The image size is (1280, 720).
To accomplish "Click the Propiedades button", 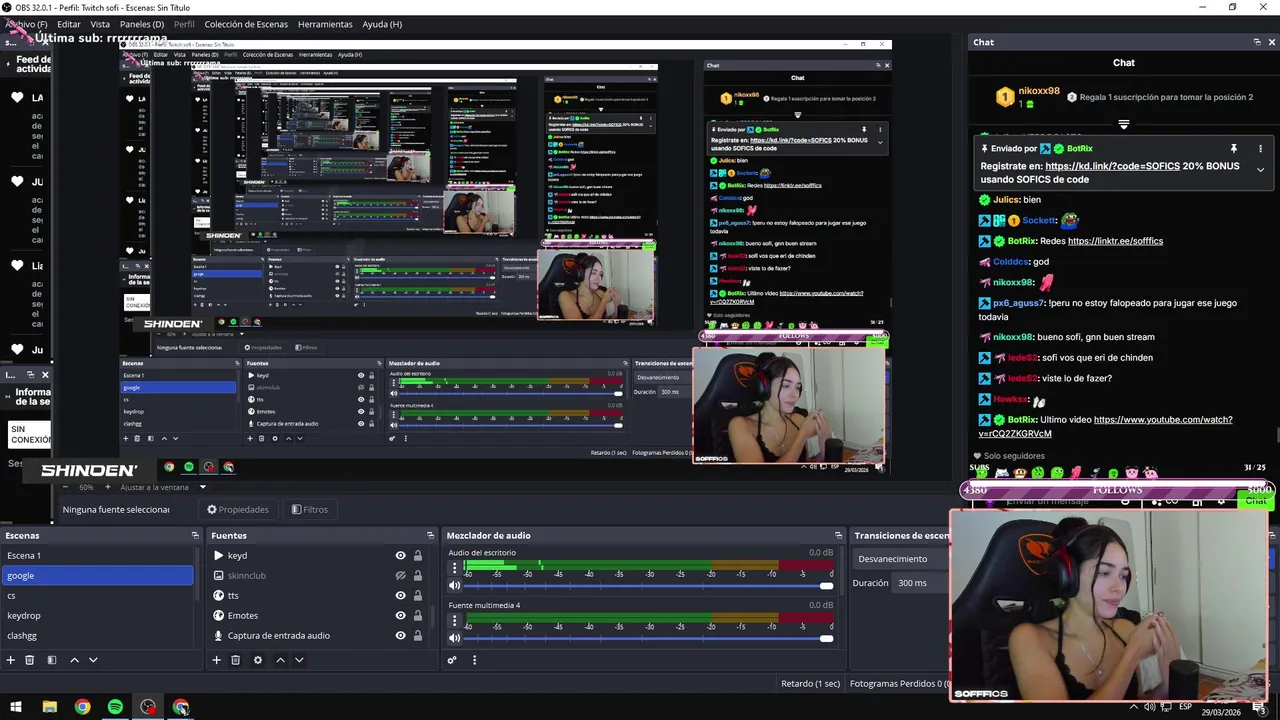I will tap(238, 510).
